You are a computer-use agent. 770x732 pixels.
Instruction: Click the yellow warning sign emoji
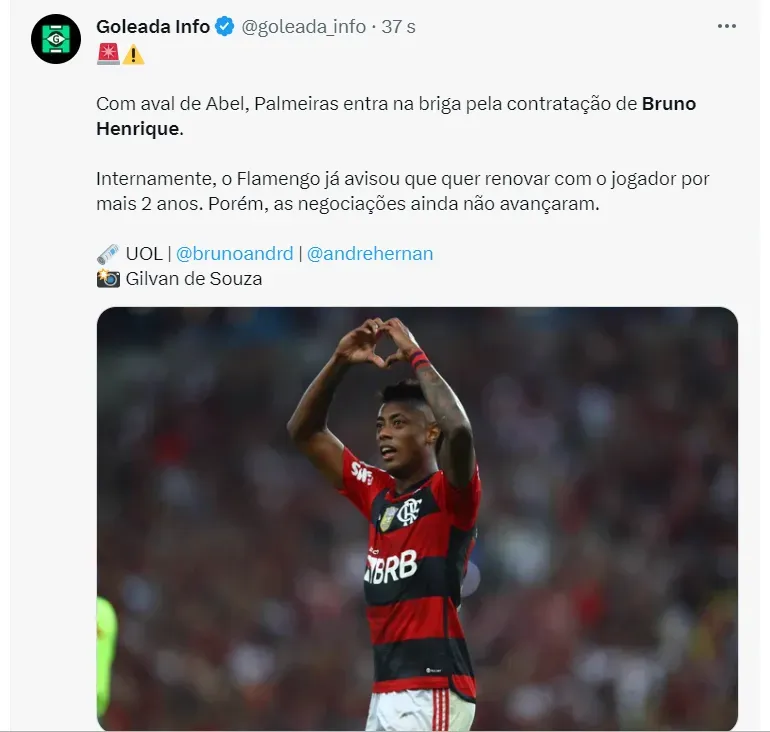[x=133, y=54]
